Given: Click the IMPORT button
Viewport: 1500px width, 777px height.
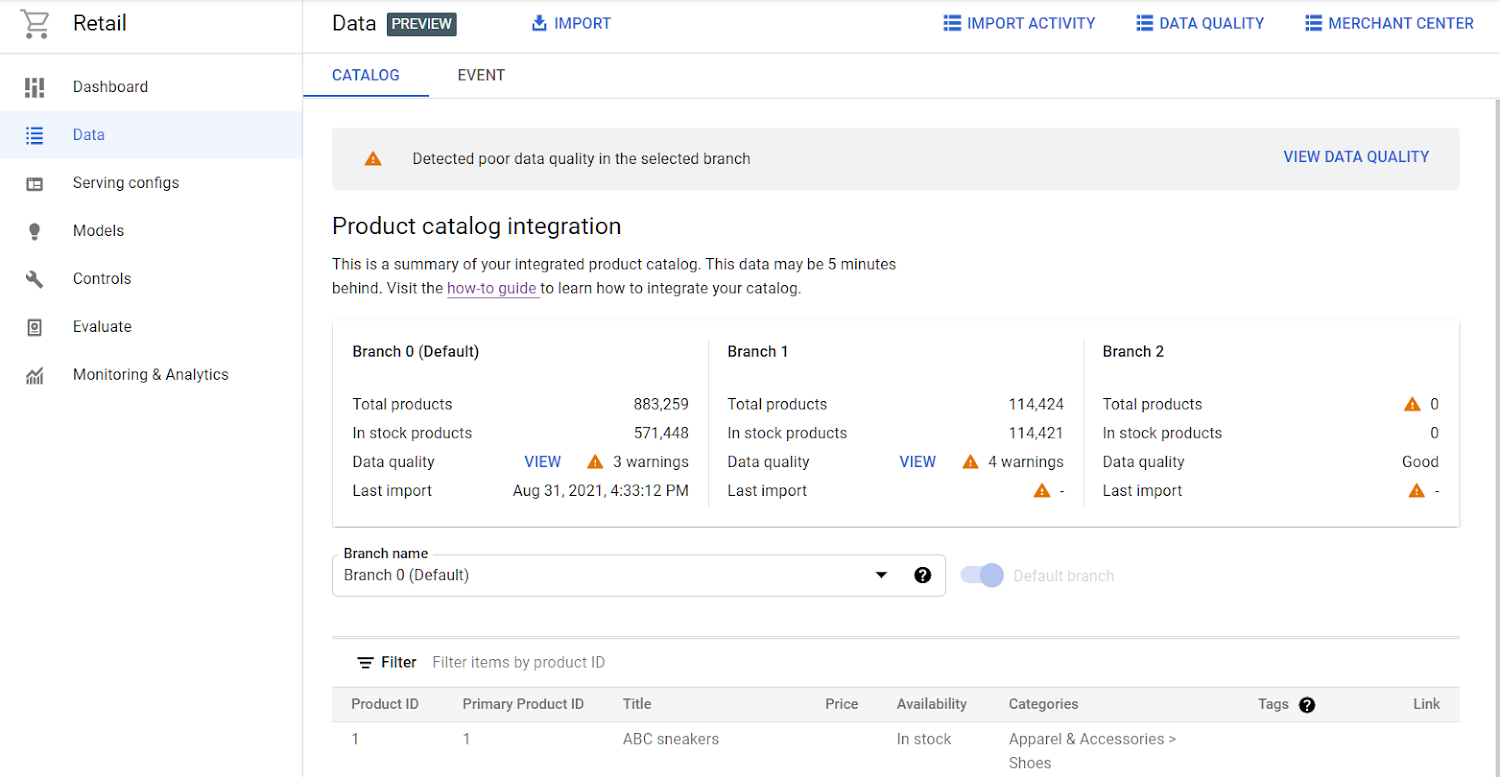Looking at the screenshot, I should (571, 23).
